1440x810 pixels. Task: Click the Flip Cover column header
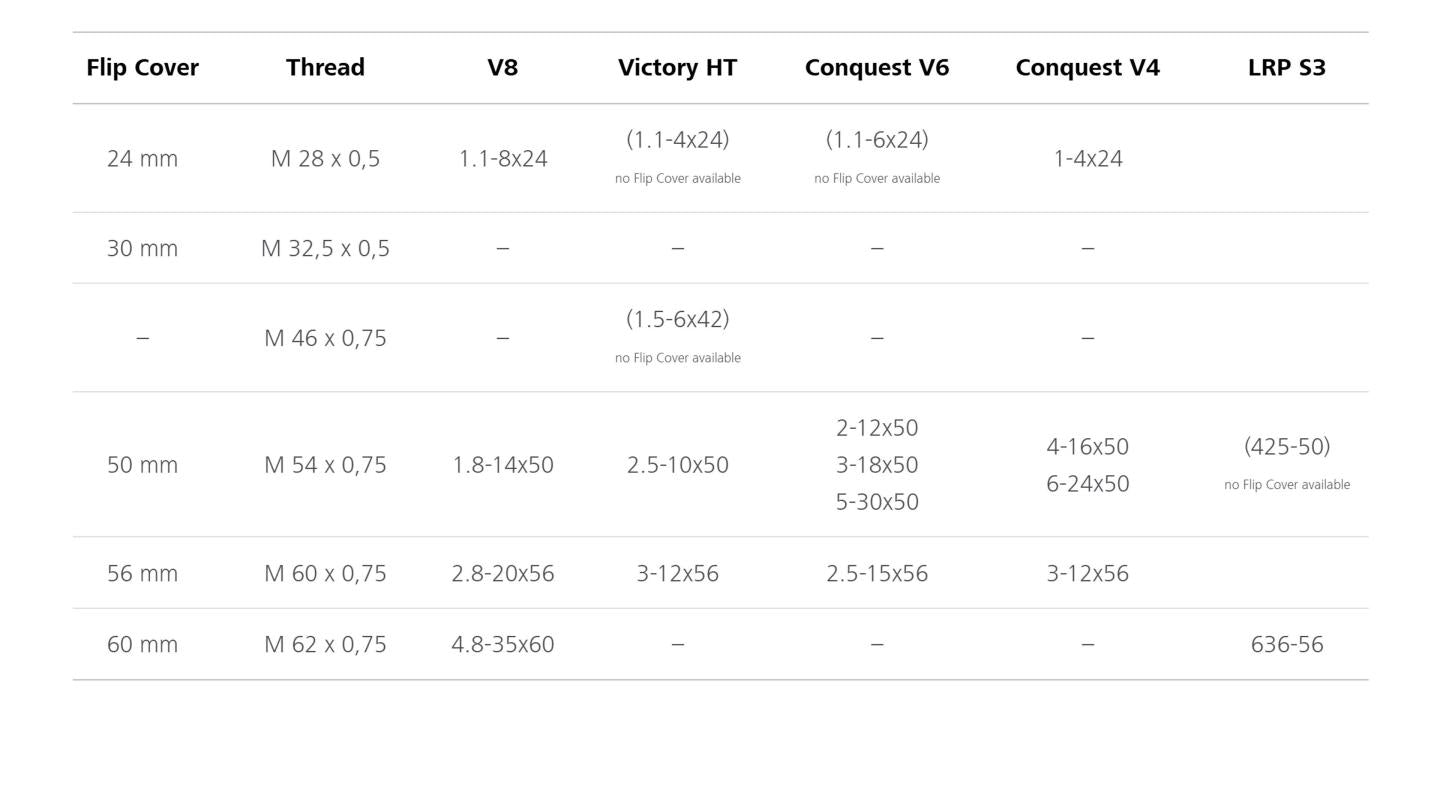tap(142, 67)
